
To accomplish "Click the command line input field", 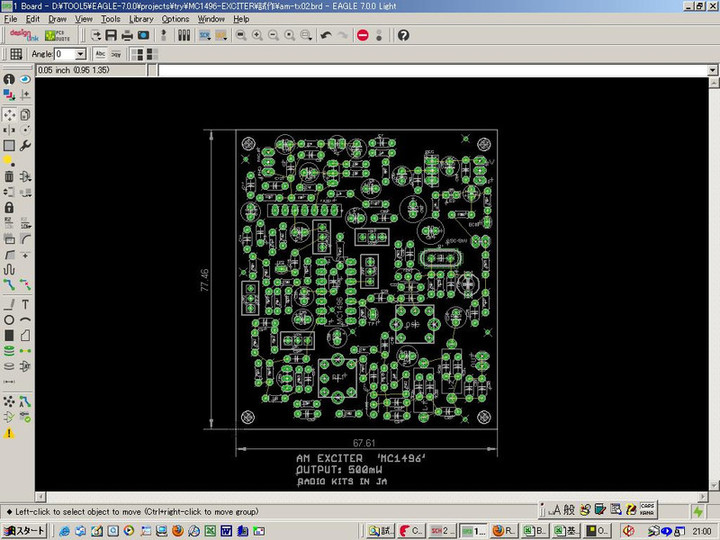I will [430, 71].
